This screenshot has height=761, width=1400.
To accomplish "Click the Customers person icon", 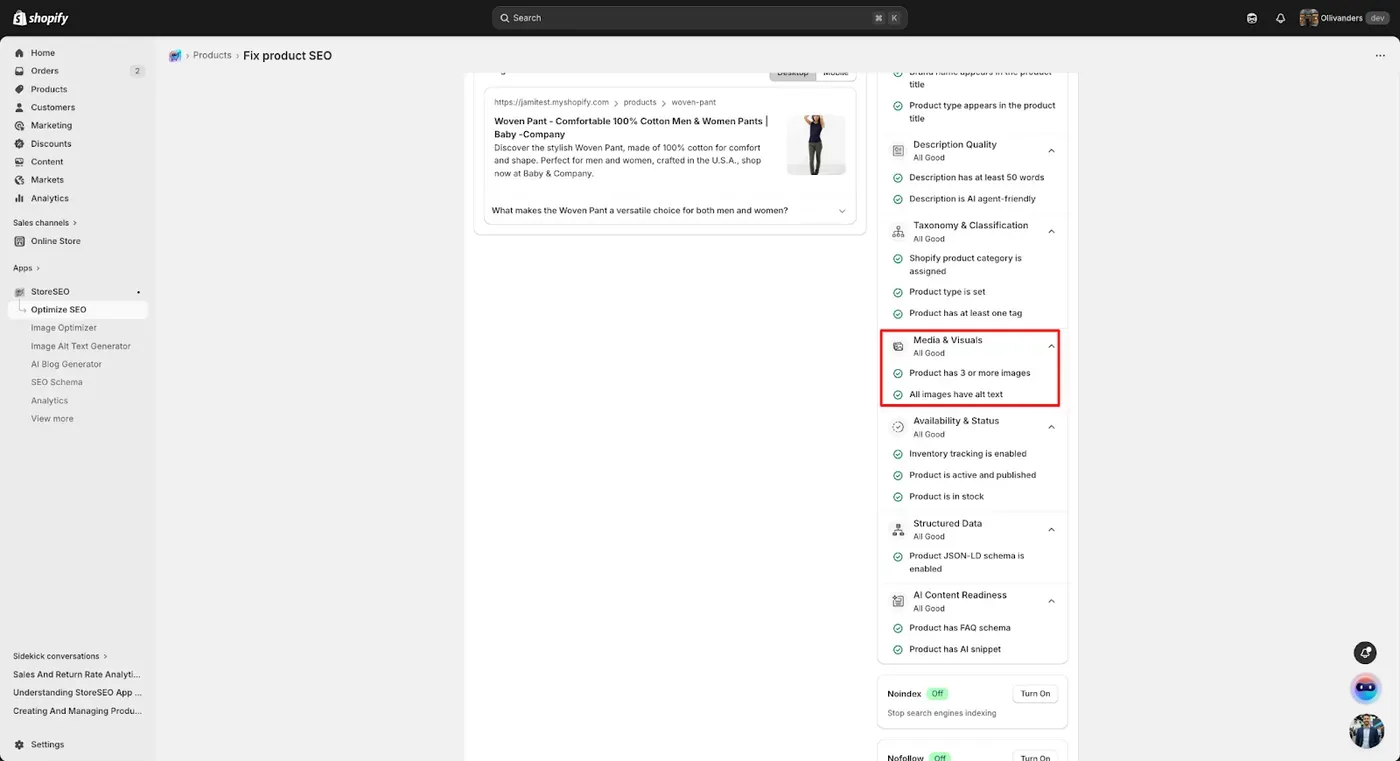I will [x=19, y=107].
